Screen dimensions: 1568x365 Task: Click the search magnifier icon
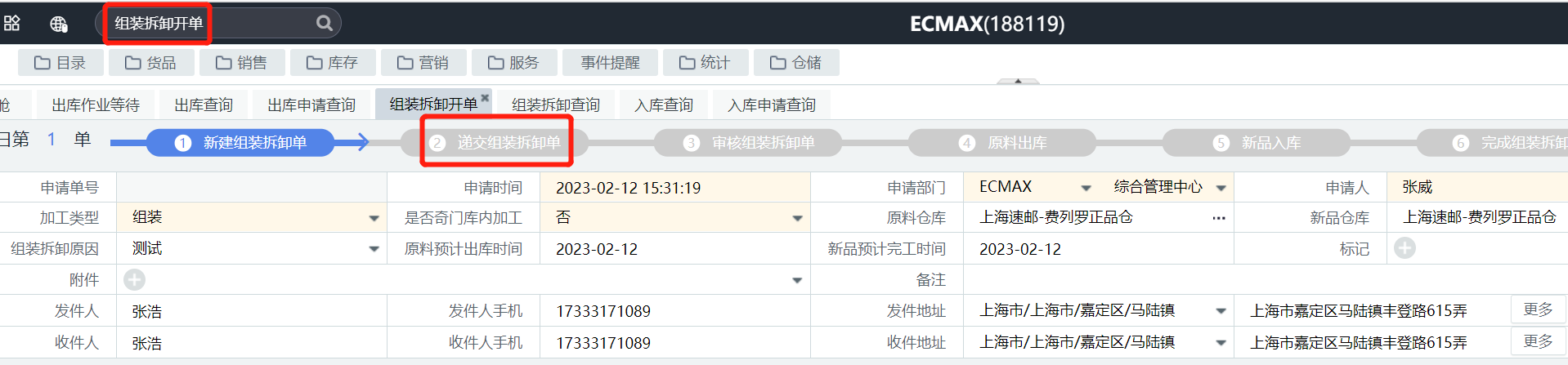[x=325, y=23]
